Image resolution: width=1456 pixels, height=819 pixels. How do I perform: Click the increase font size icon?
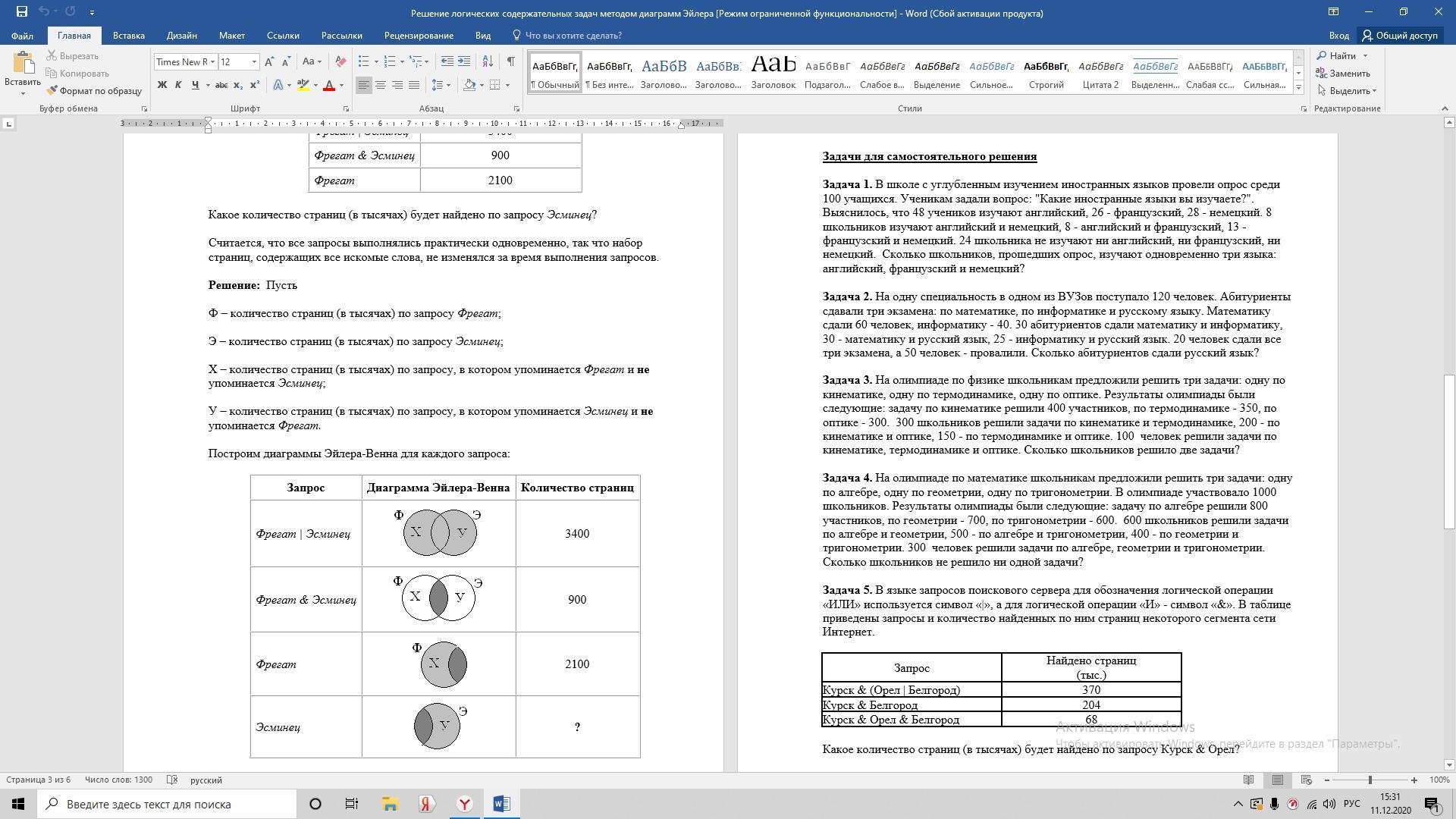tap(269, 61)
